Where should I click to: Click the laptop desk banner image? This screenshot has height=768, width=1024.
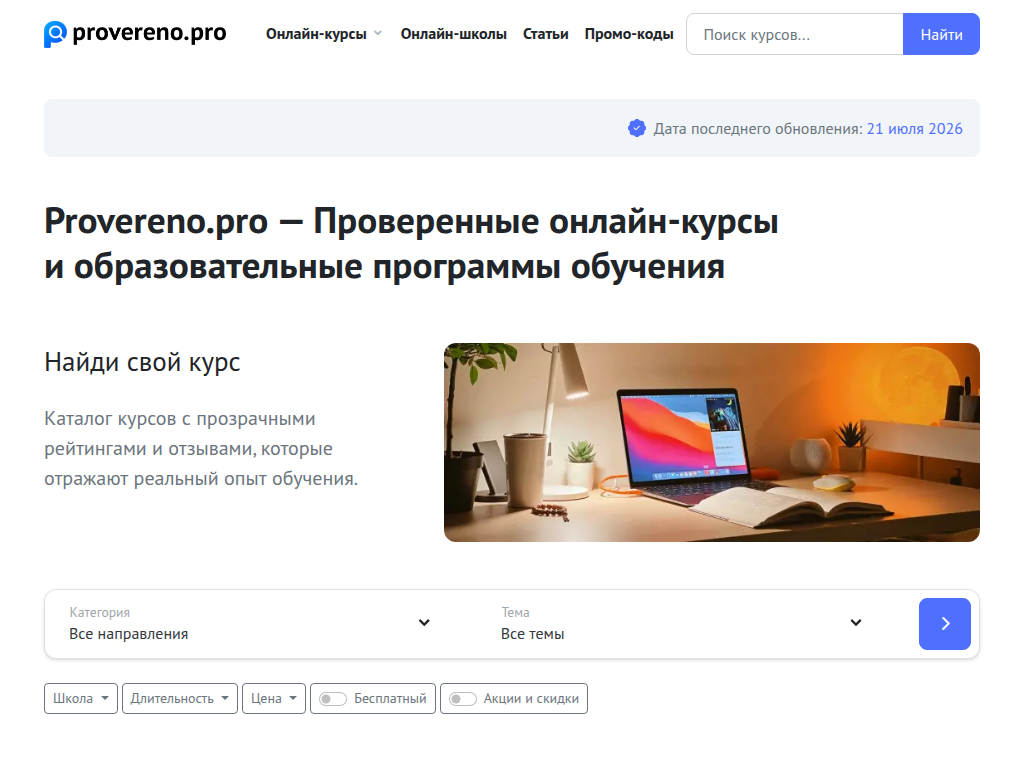coord(712,442)
